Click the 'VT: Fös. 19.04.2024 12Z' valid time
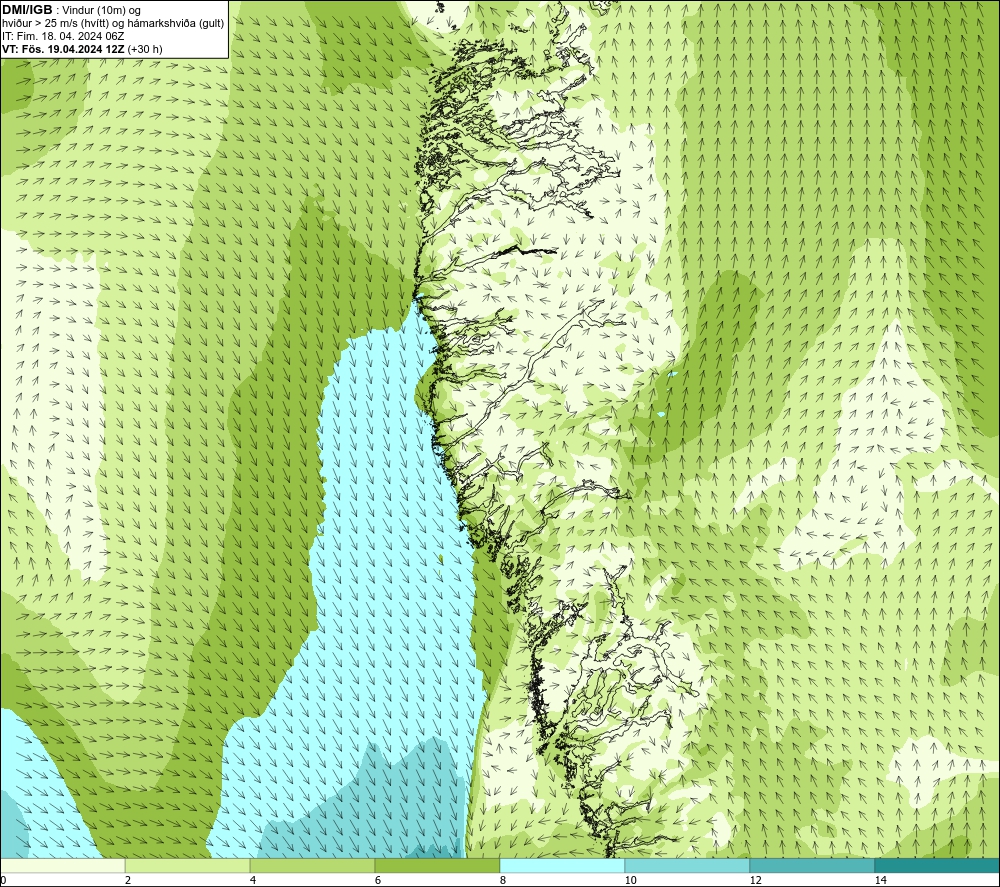1000x887 pixels. pos(63,49)
